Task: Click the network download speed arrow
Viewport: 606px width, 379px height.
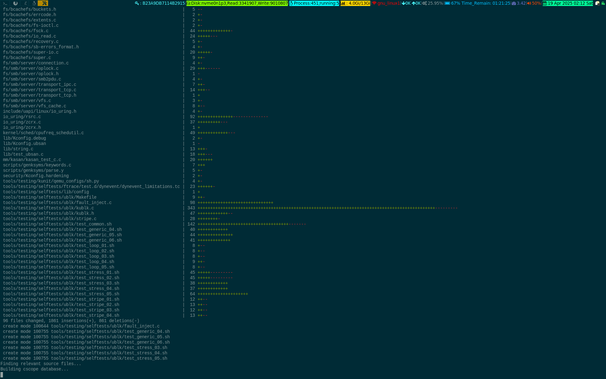Action: (x=403, y=3)
